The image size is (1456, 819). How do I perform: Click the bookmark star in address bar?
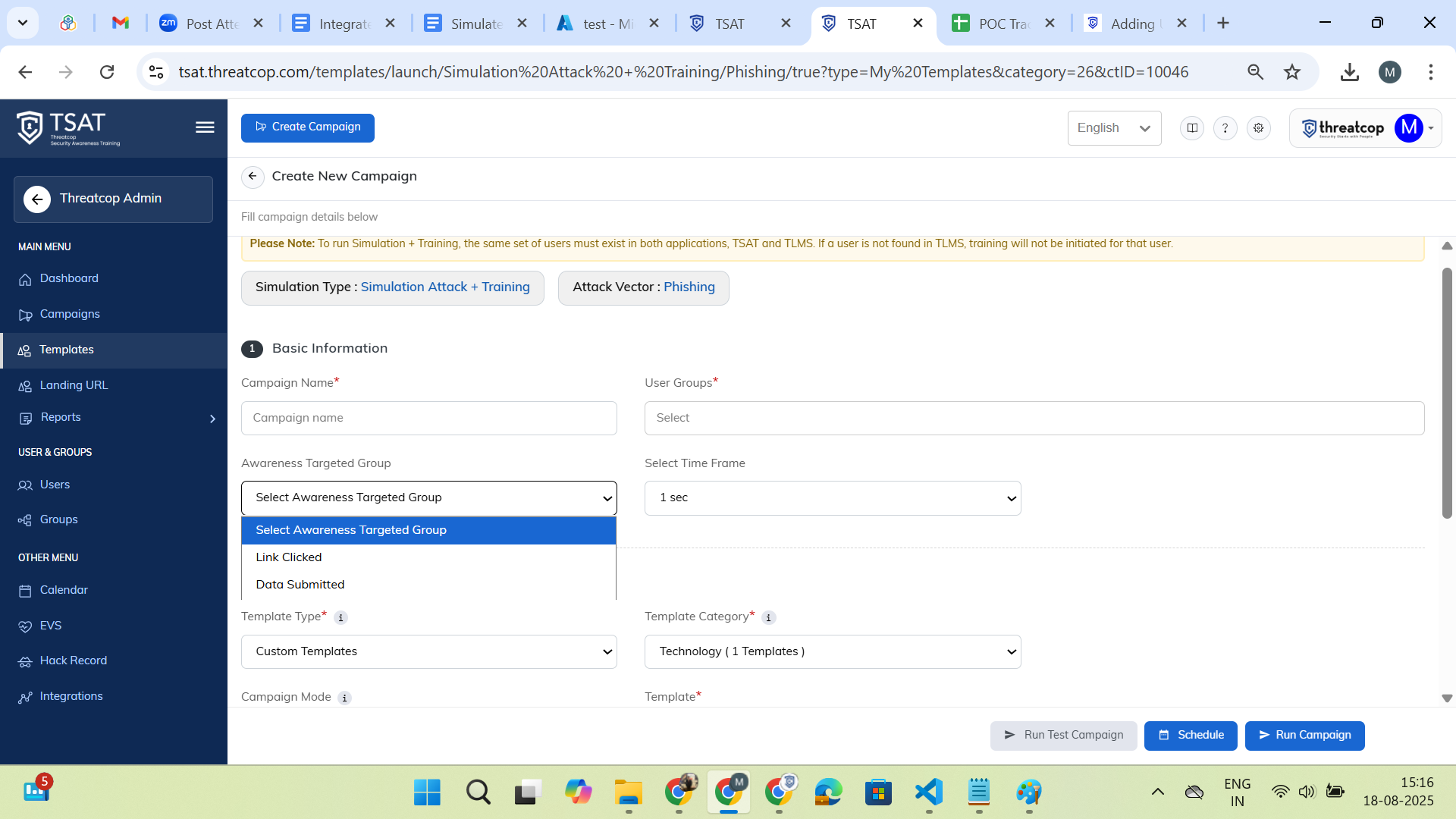pyautogui.click(x=1292, y=72)
